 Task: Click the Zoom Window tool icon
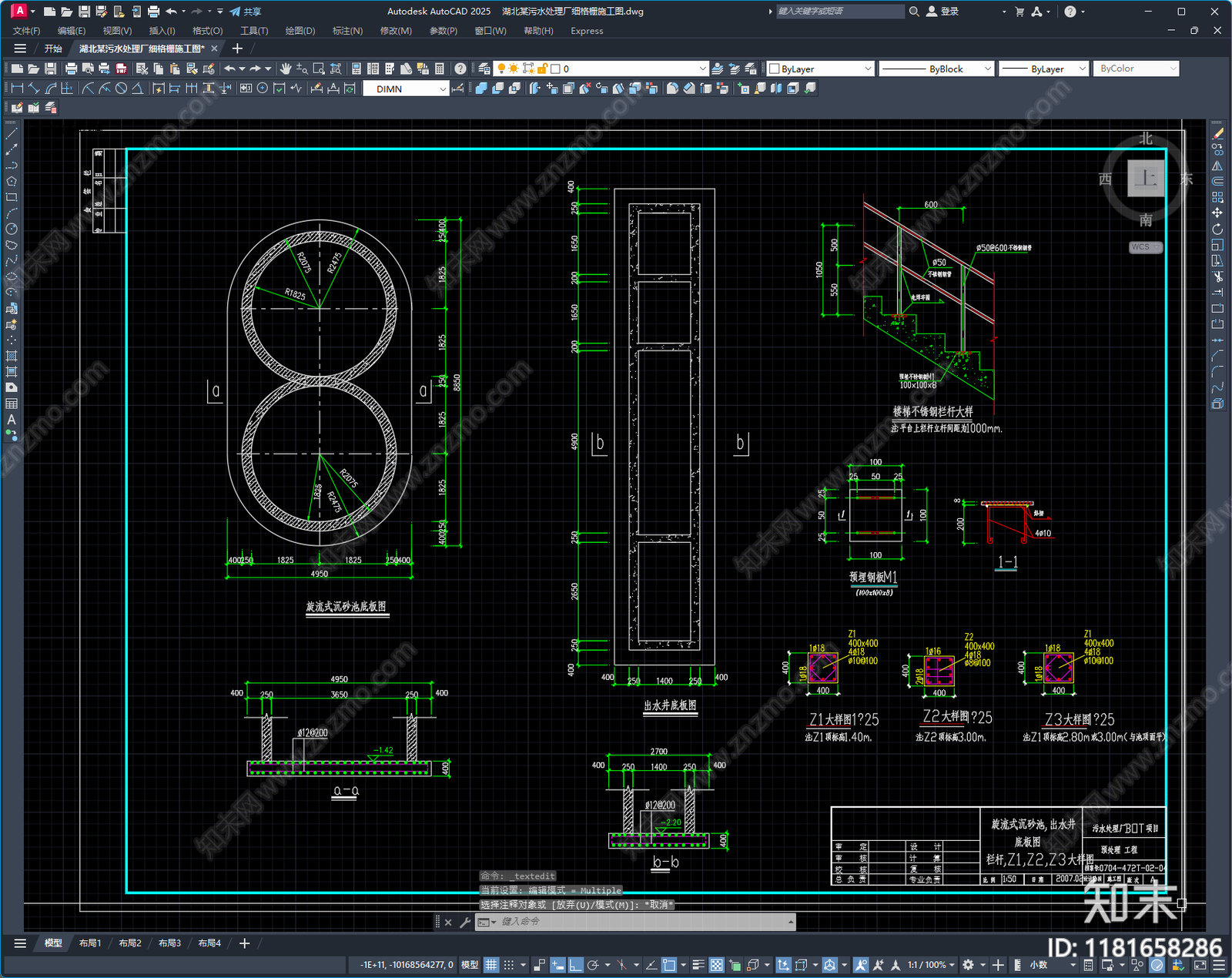(x=319, y=69)
